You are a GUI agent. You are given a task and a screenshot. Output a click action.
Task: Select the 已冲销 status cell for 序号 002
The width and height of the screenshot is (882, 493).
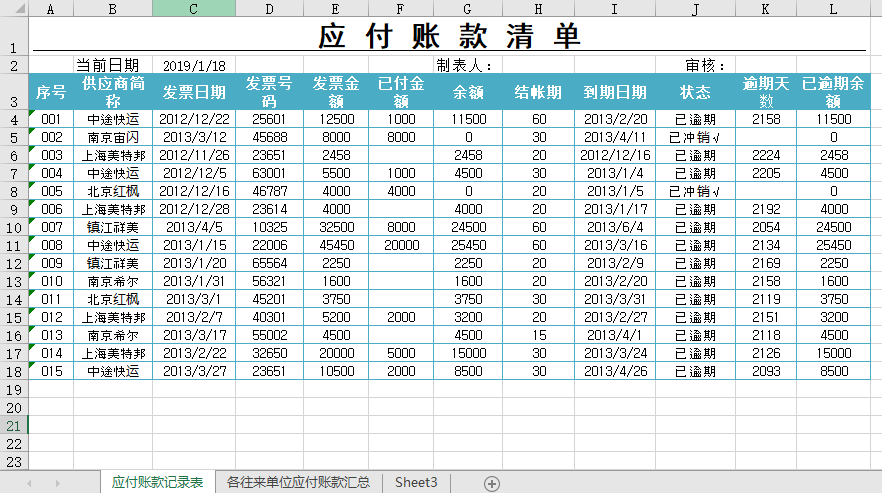point(695,137)
